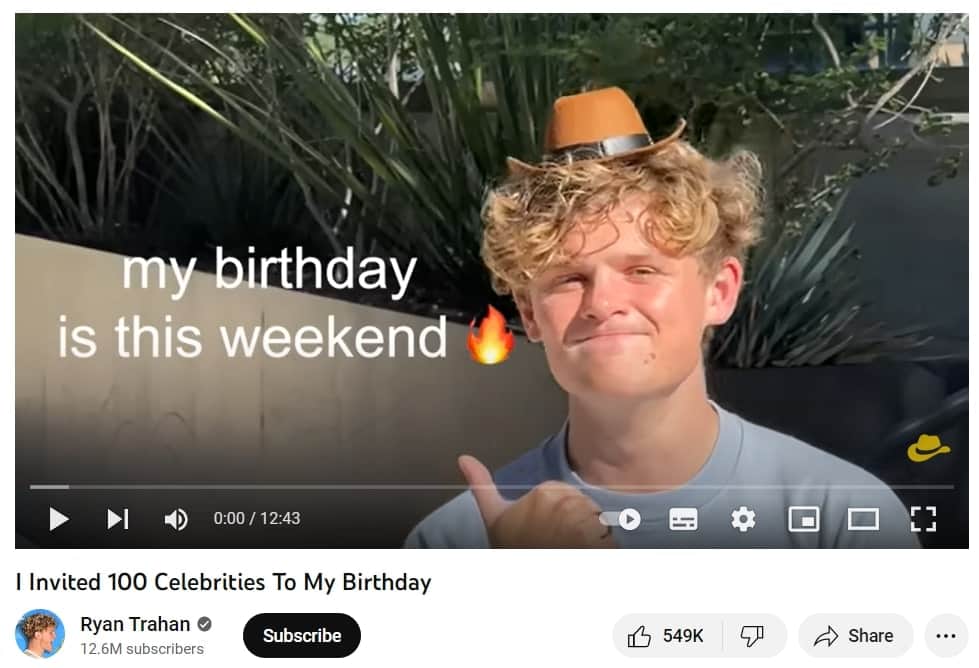Click the video title text
The width and height of the screenshot is (979, 668).
[224, 582]
